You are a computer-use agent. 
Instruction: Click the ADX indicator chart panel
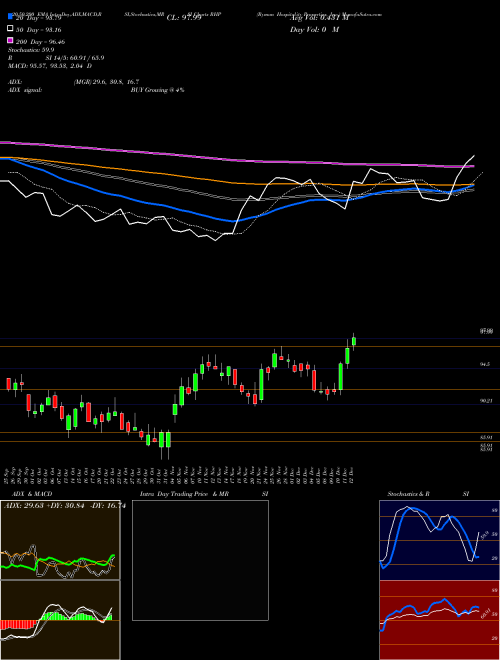click(x=60, y=540)
